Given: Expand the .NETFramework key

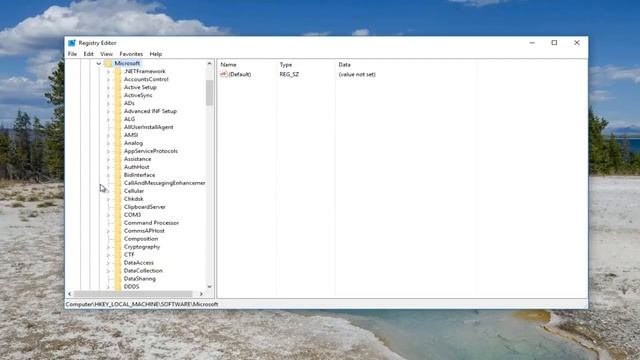Looking at the screenshot, I should coord(108,71).
